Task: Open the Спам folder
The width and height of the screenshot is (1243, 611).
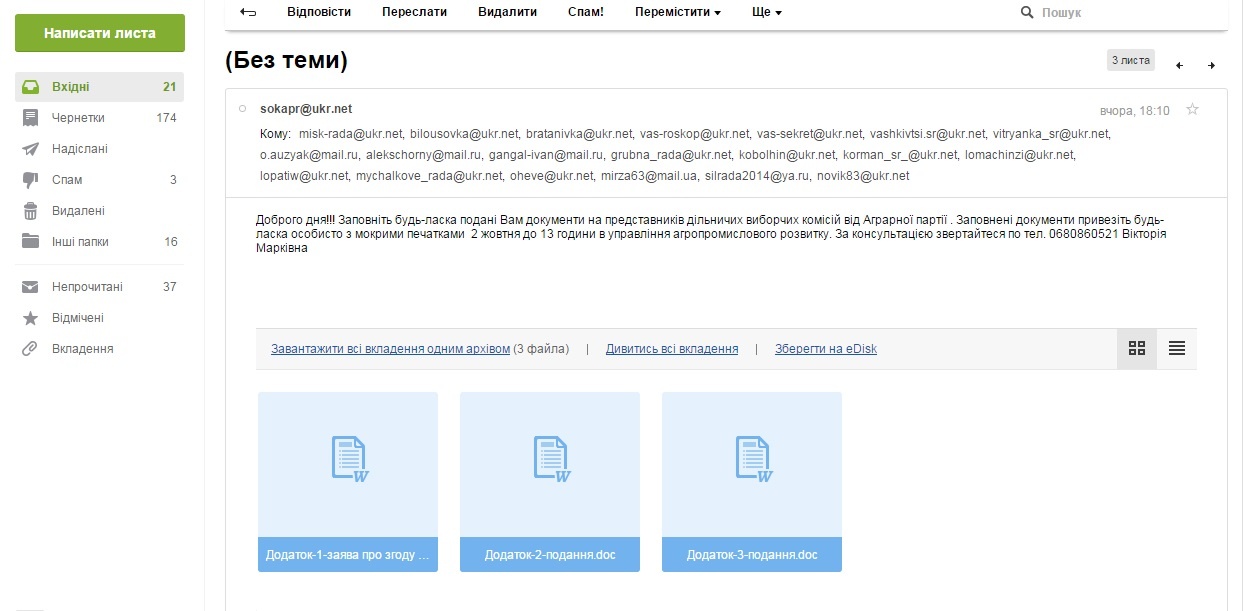Action: click(x=65, y=180)
